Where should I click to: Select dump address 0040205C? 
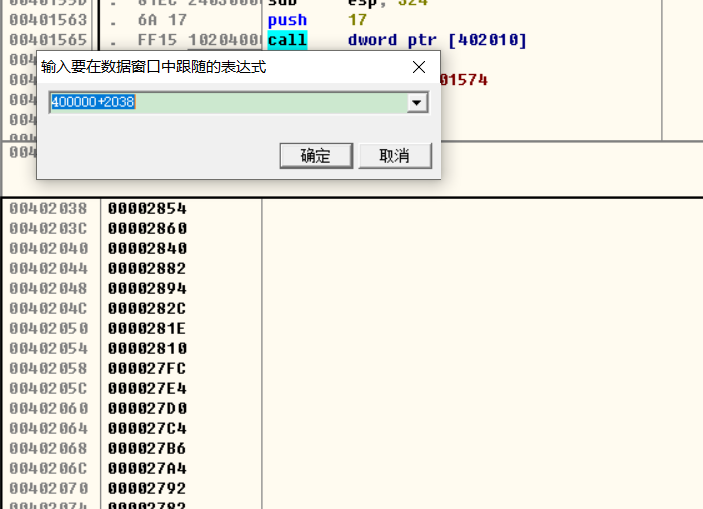coord(48,388)
